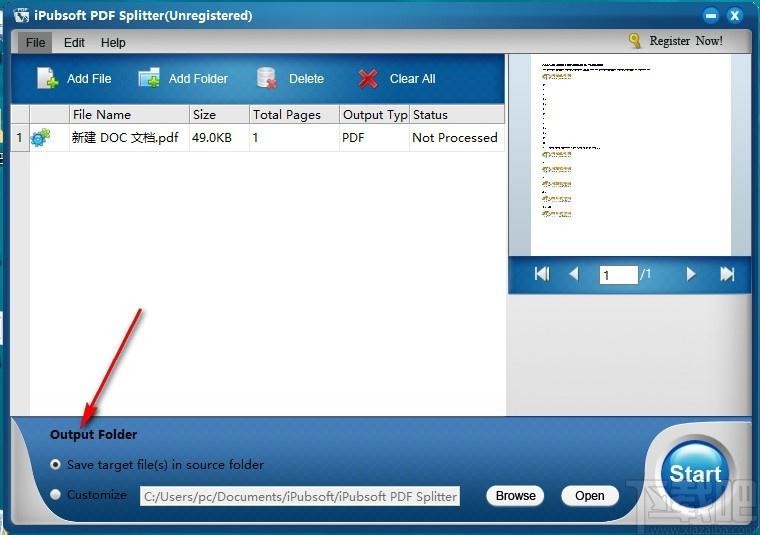760x535 pixels.
Task: Minimize the PDF Splitter window
Action: click(x=711, y=16)
